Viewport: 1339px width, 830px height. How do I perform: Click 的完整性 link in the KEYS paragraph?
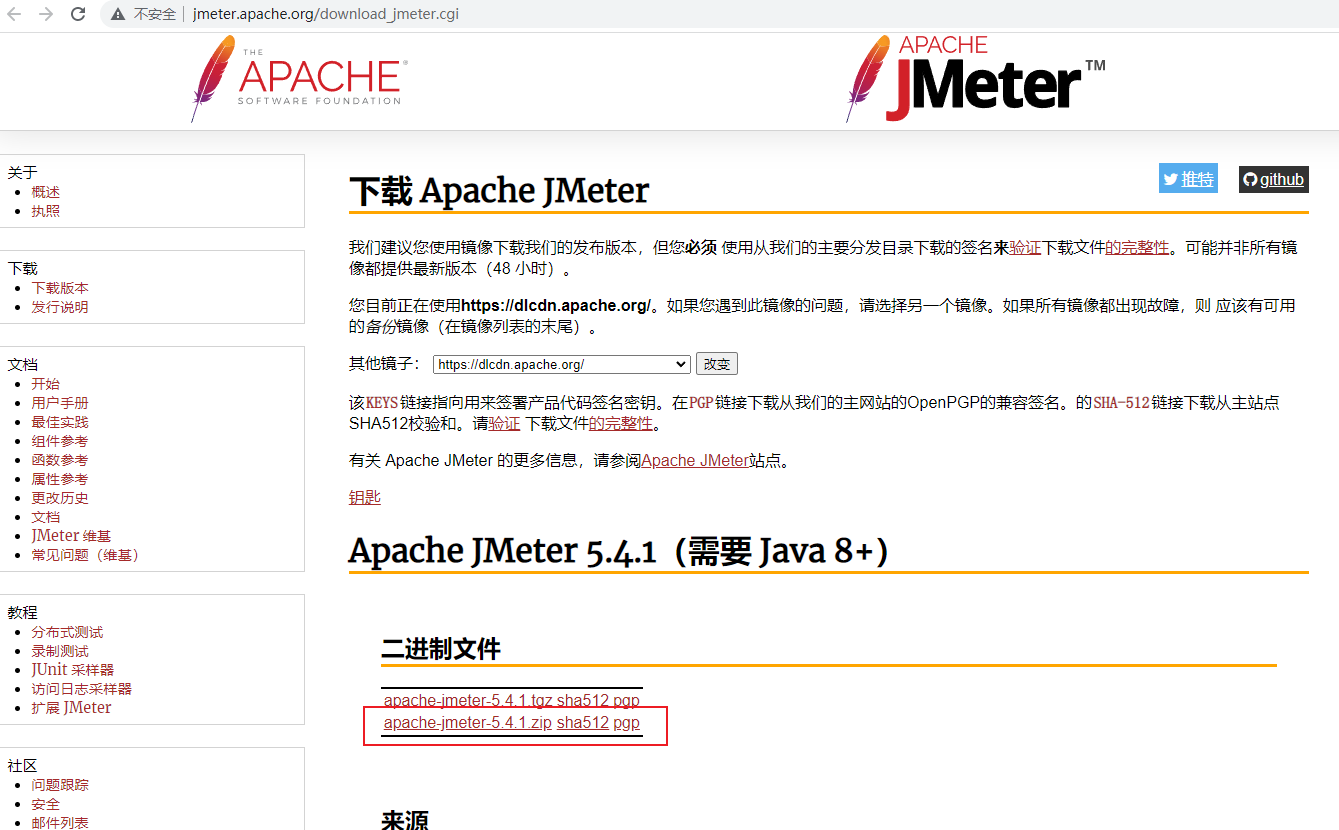point(620,423)
